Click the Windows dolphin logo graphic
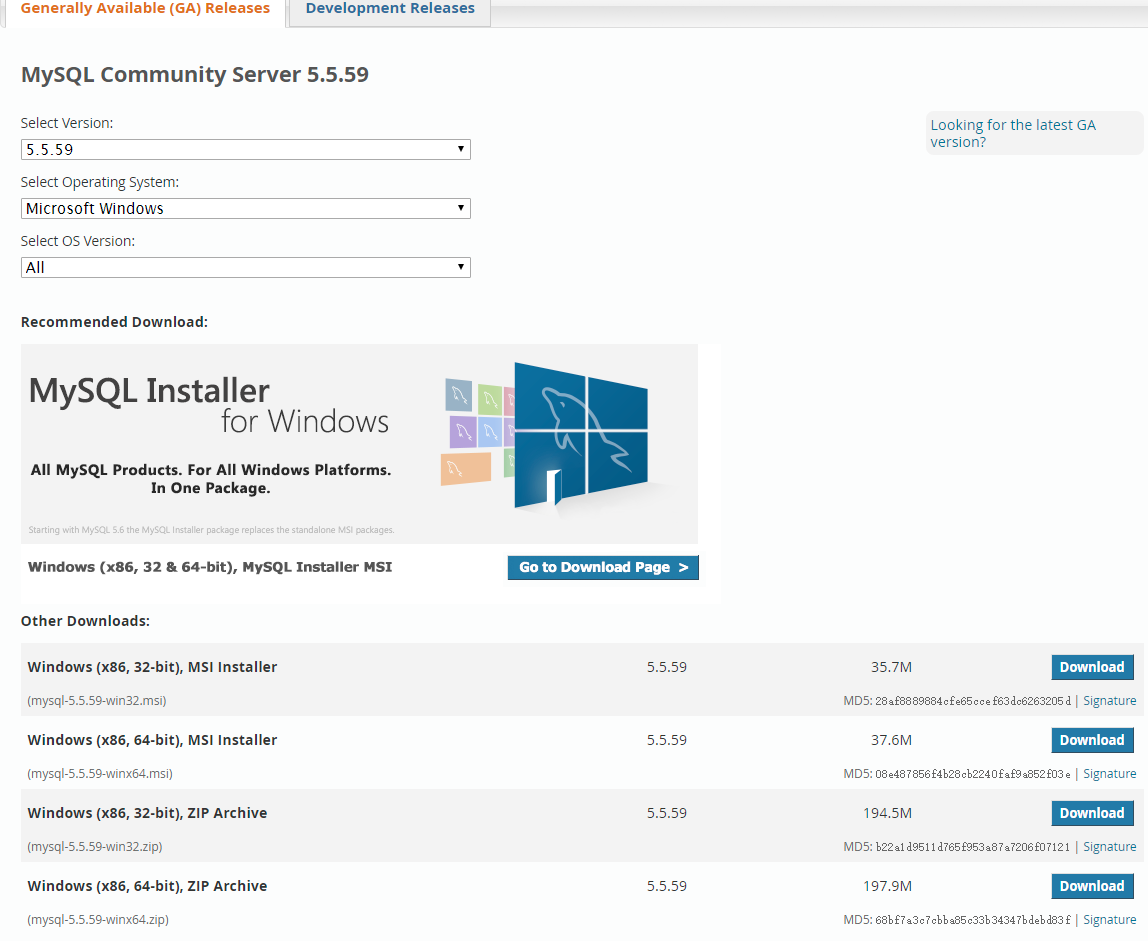1148x941 pixels. 580,435
